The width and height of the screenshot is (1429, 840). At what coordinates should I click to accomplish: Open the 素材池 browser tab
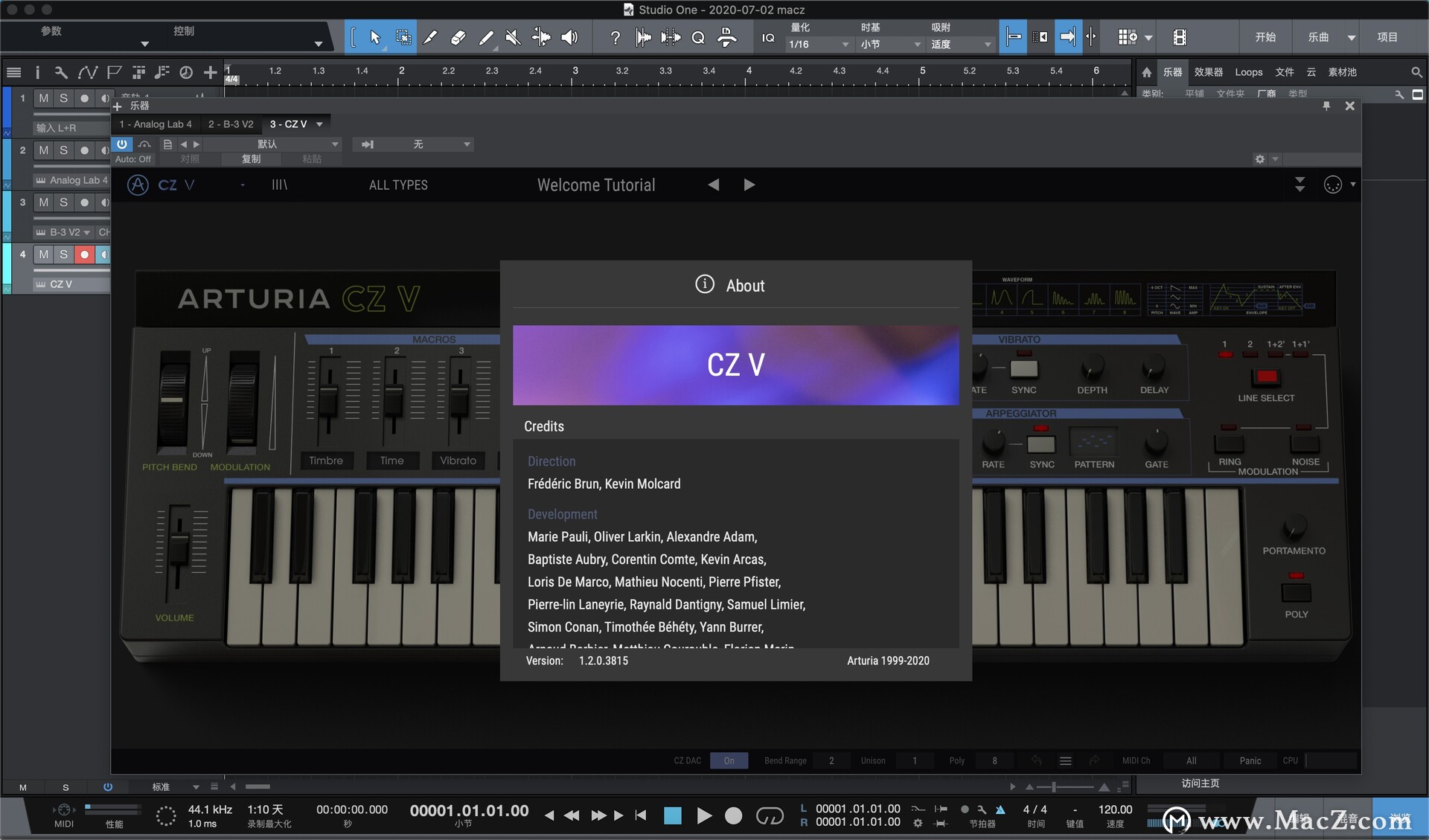point(1343,72)
